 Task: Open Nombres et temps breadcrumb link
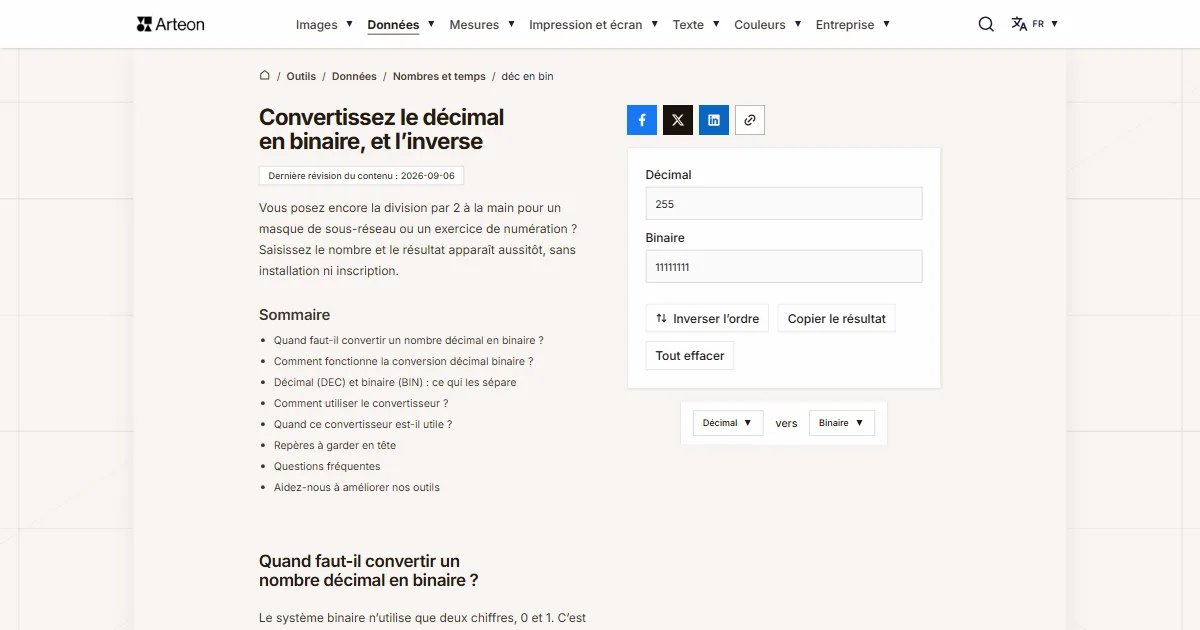point(439,76)
